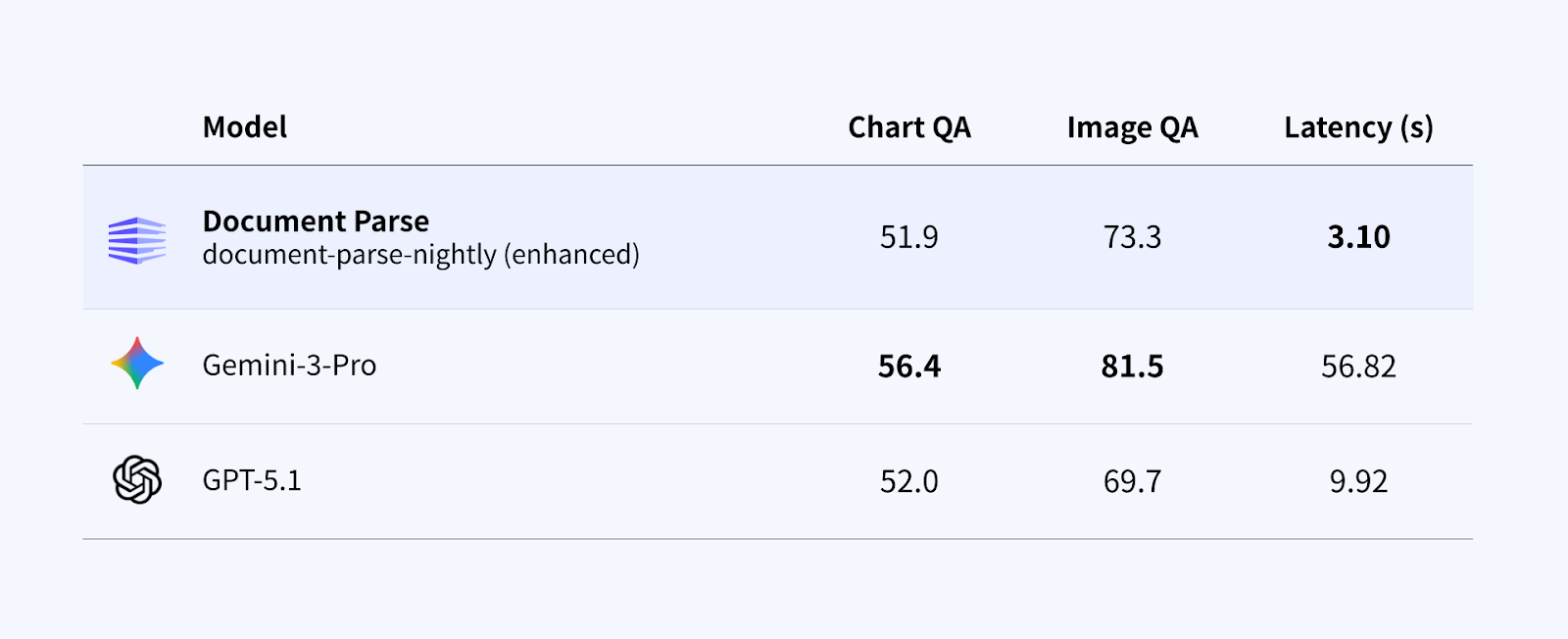Image resolution: width=1568 pixels, height=639 pixels.
Task: Click Document Parse Image QA score 73.3
Action: tap(1133, 237)
